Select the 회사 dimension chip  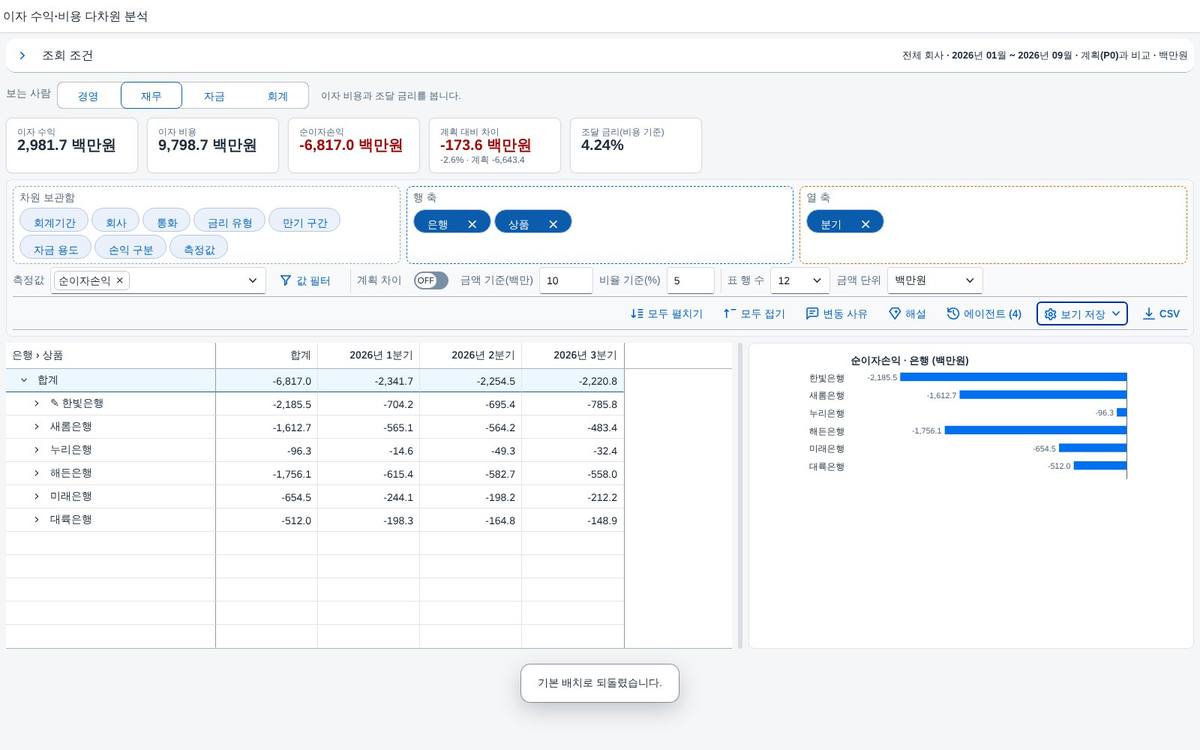(x=116, y=221)
